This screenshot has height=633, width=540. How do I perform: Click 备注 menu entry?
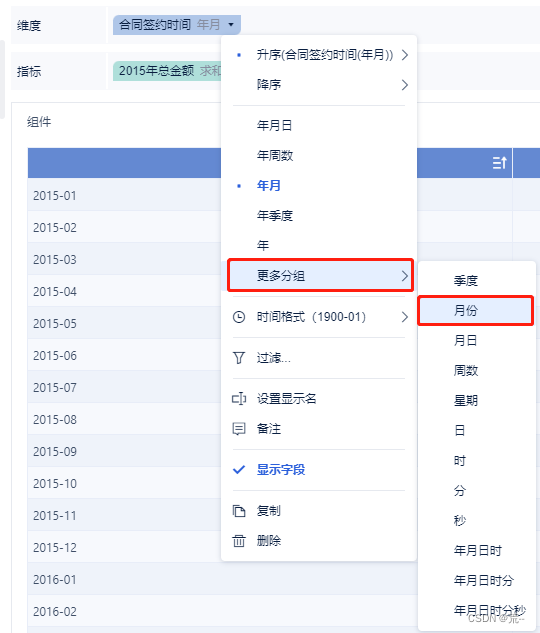(319, 429)
